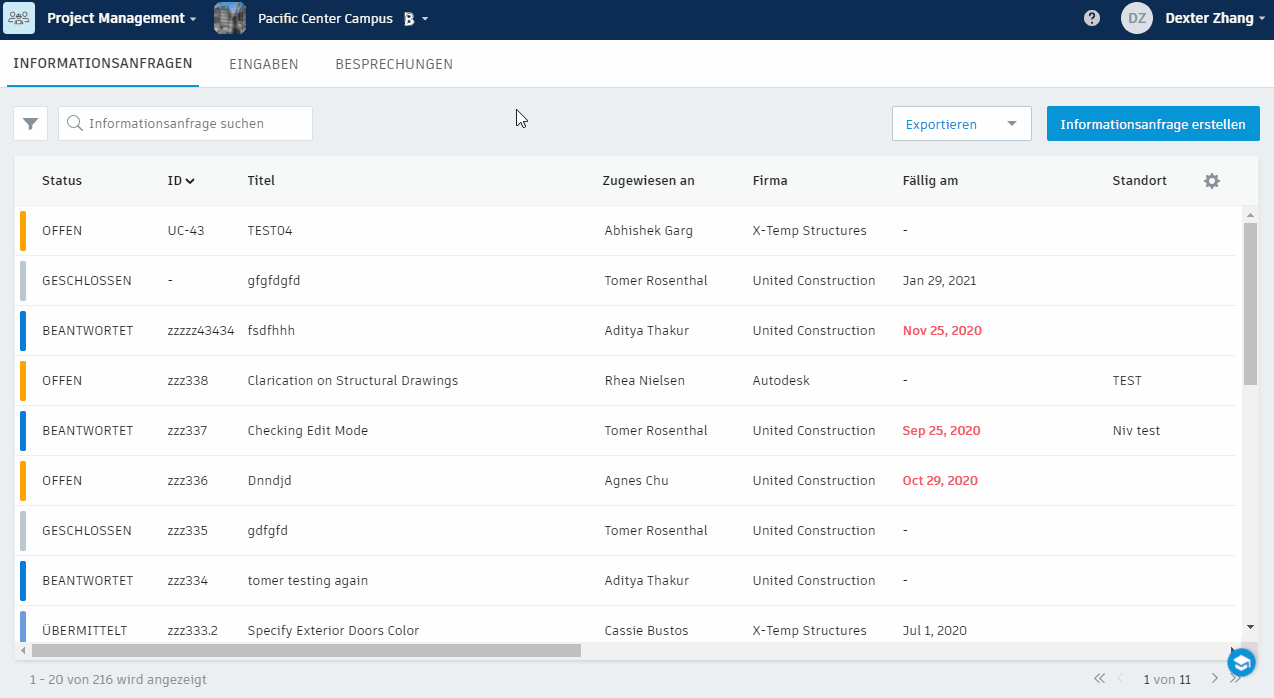Click the Informationsanfrage suchen search field
Image resolution: width=1274 pixels, height=698 pixels.
[x=196, y=124]
